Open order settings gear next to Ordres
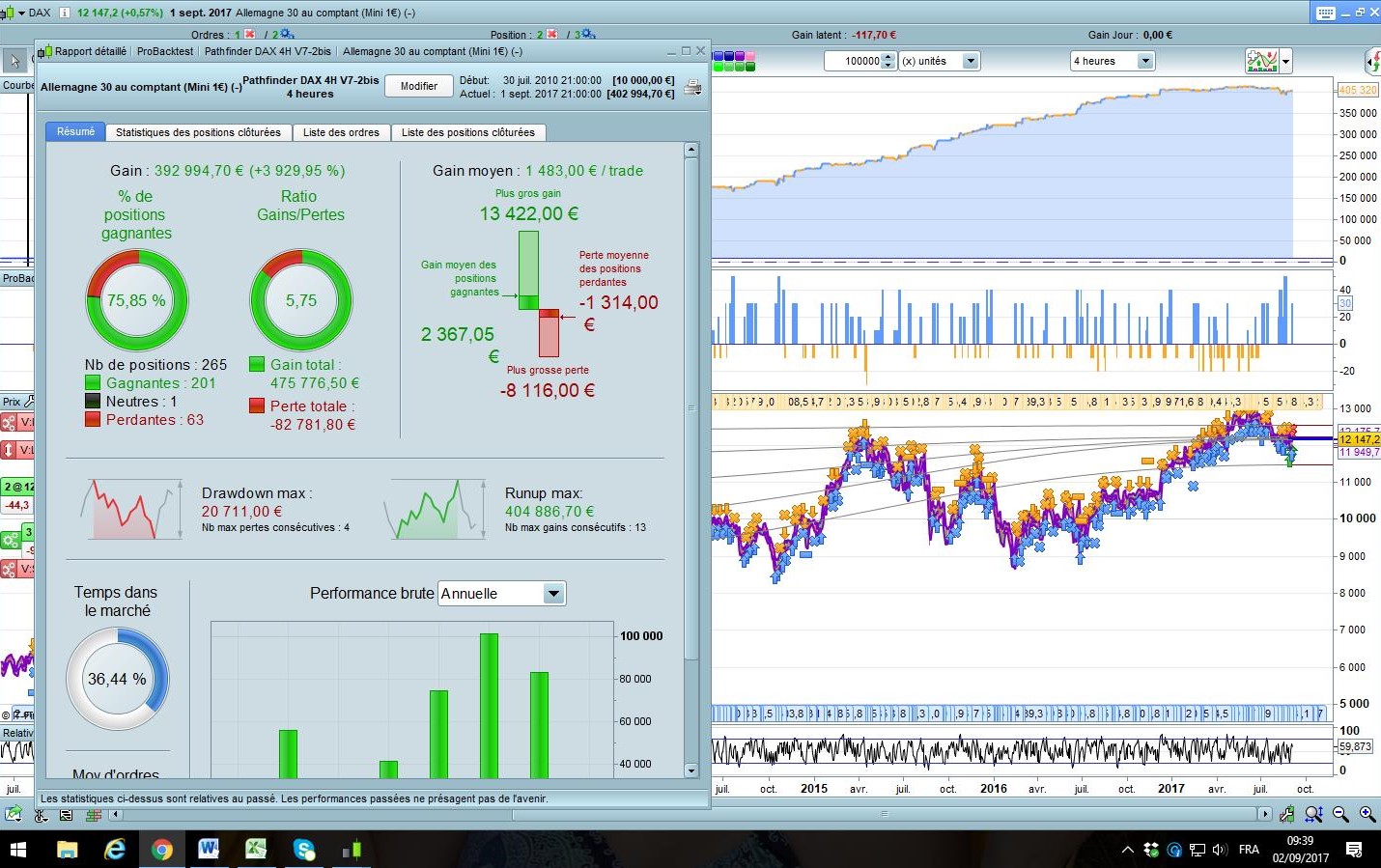The width and height of the screenshot is (1381, 868). click(287, 35)
